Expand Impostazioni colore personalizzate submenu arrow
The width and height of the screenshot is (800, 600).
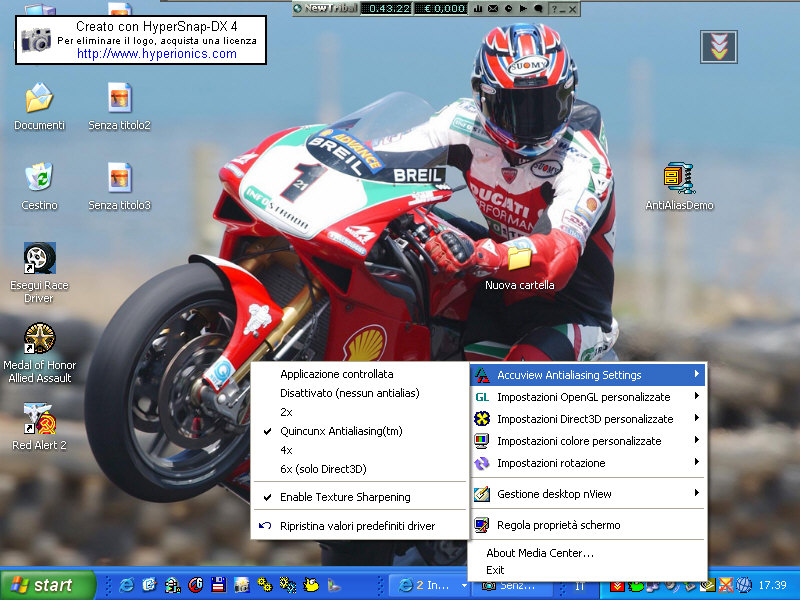[x=696, y=440]
